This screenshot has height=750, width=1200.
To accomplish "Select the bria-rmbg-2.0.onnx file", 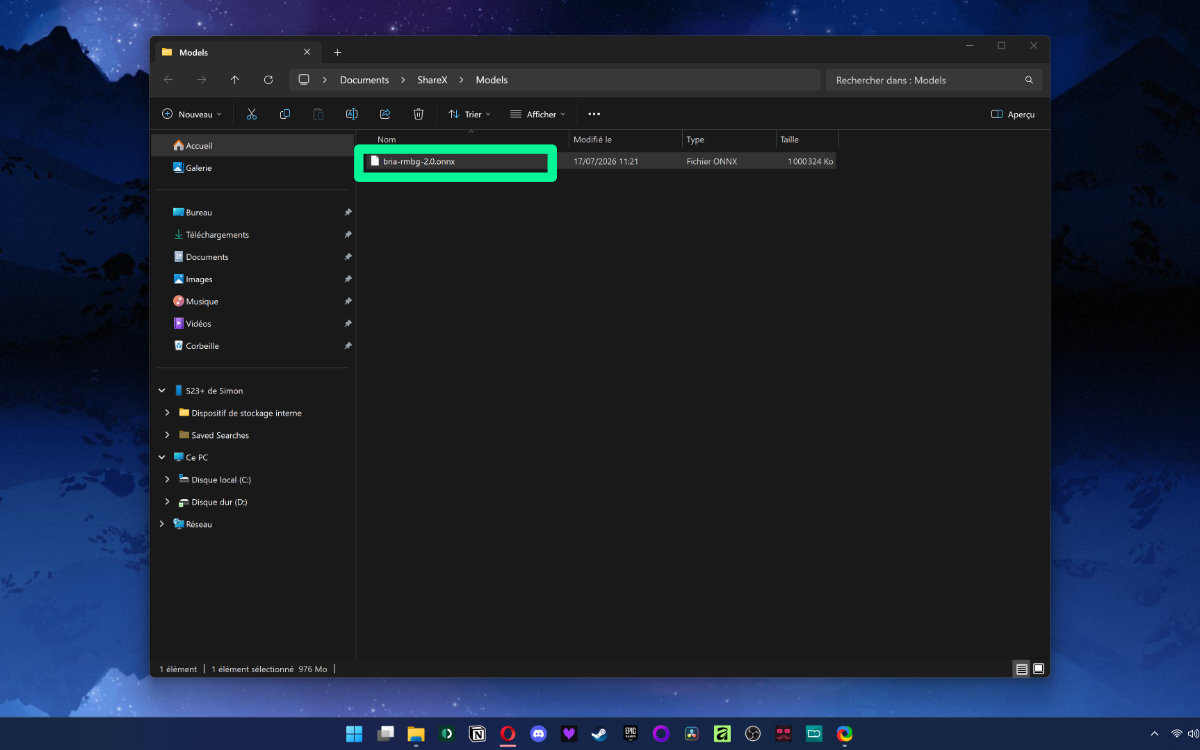I will [419, 161].
